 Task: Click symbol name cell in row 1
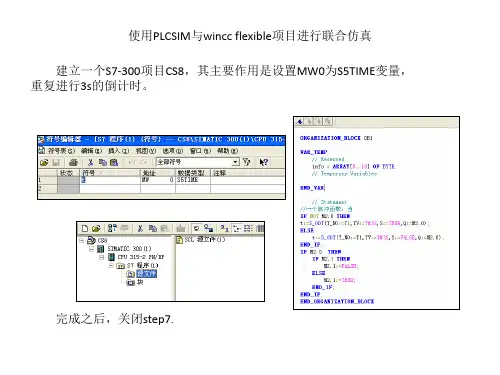[110, 180]
